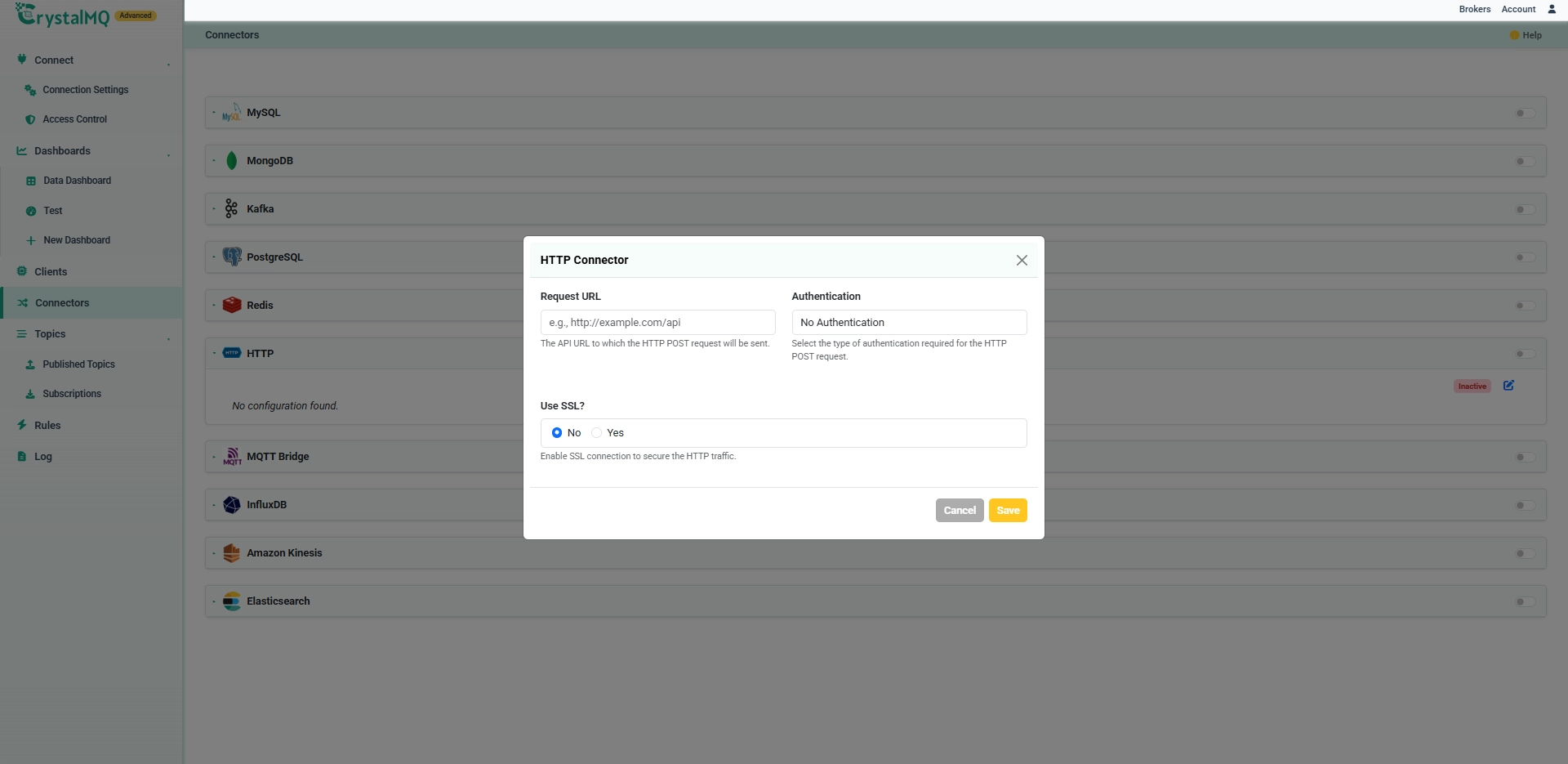Open the Subscriptions link in sidebar
This screenshot has width=1568, height=764.
(x=72, y=394)
